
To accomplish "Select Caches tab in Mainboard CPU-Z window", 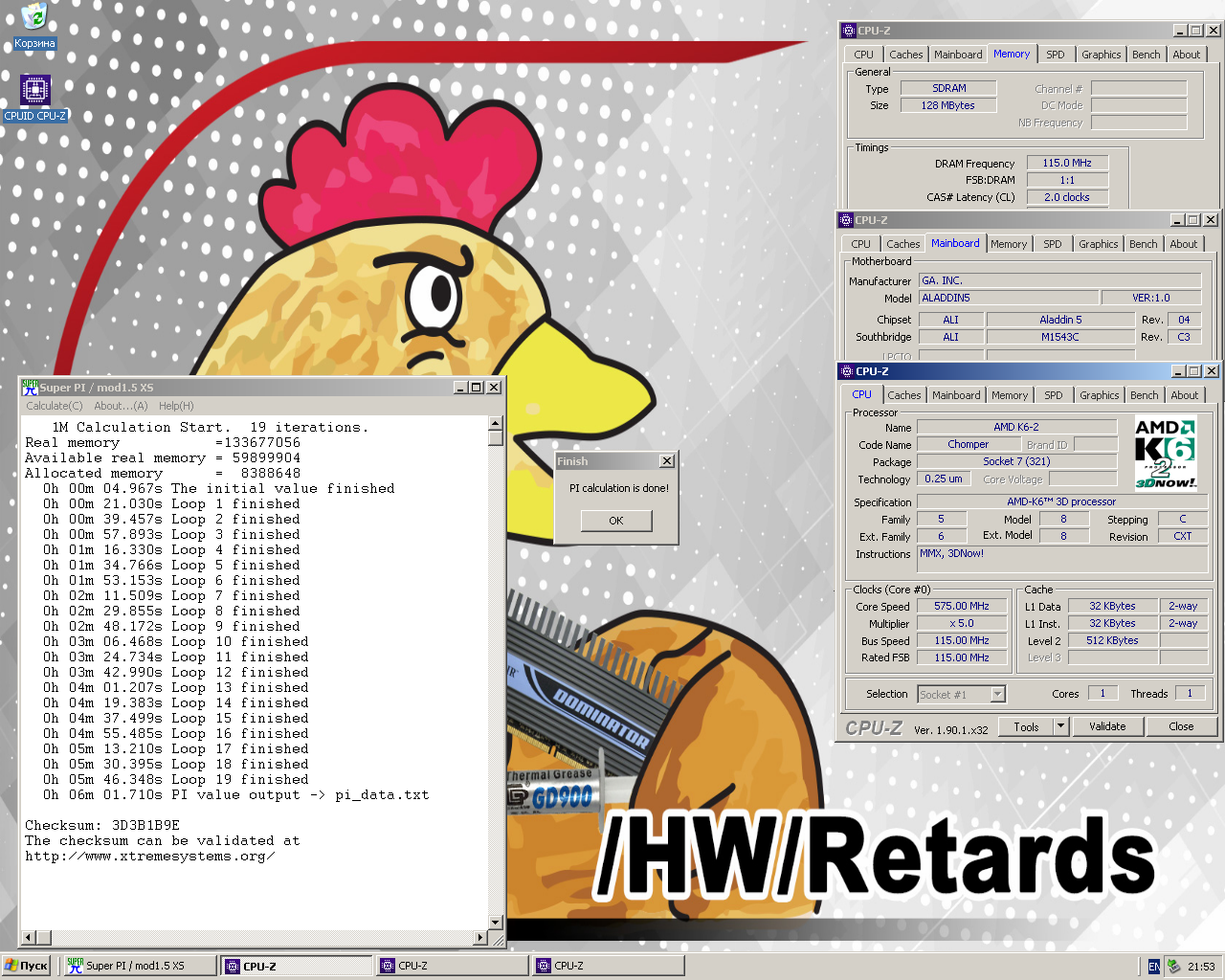I will click(902, 244).
